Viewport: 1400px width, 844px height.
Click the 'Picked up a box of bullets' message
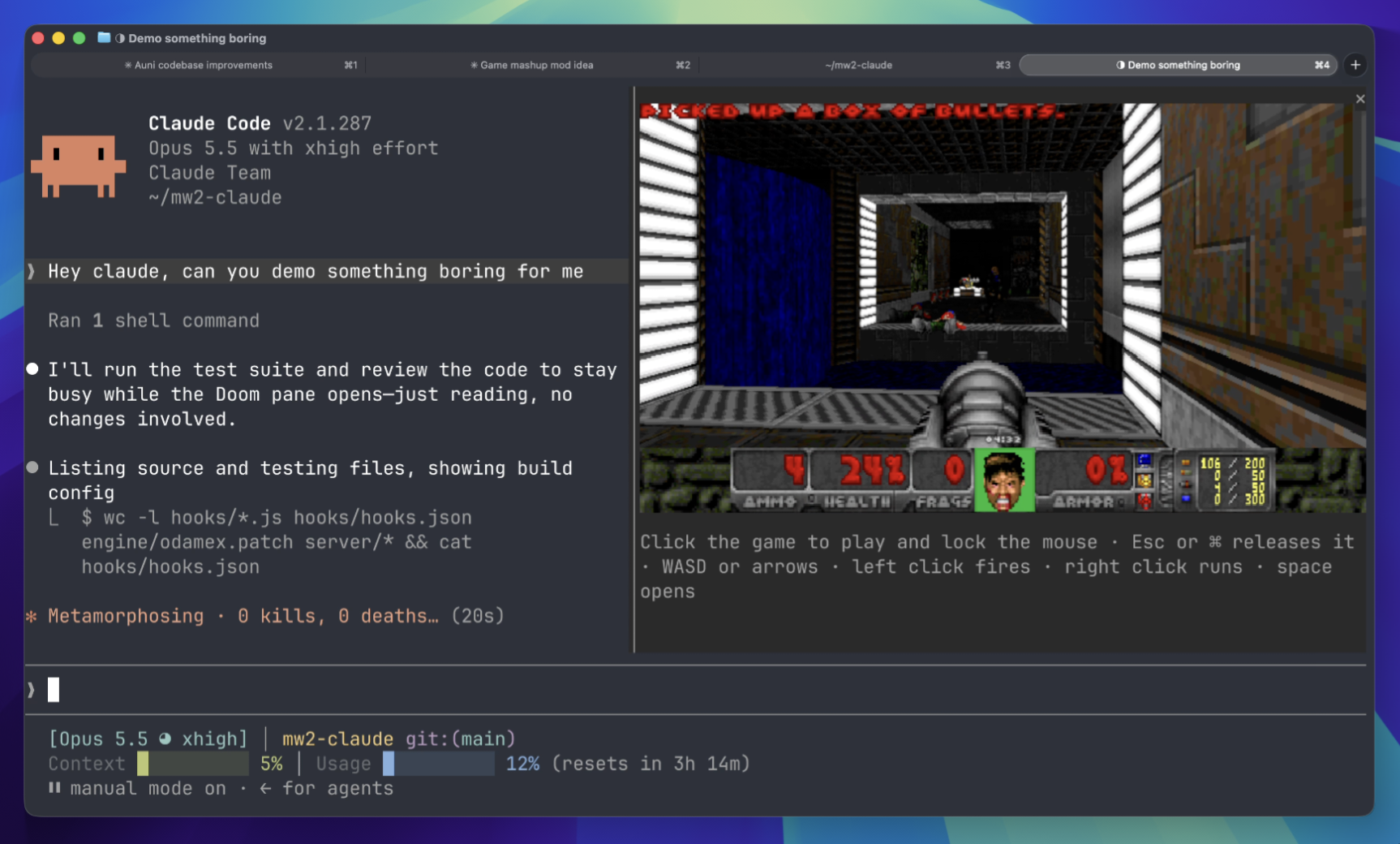852,111
